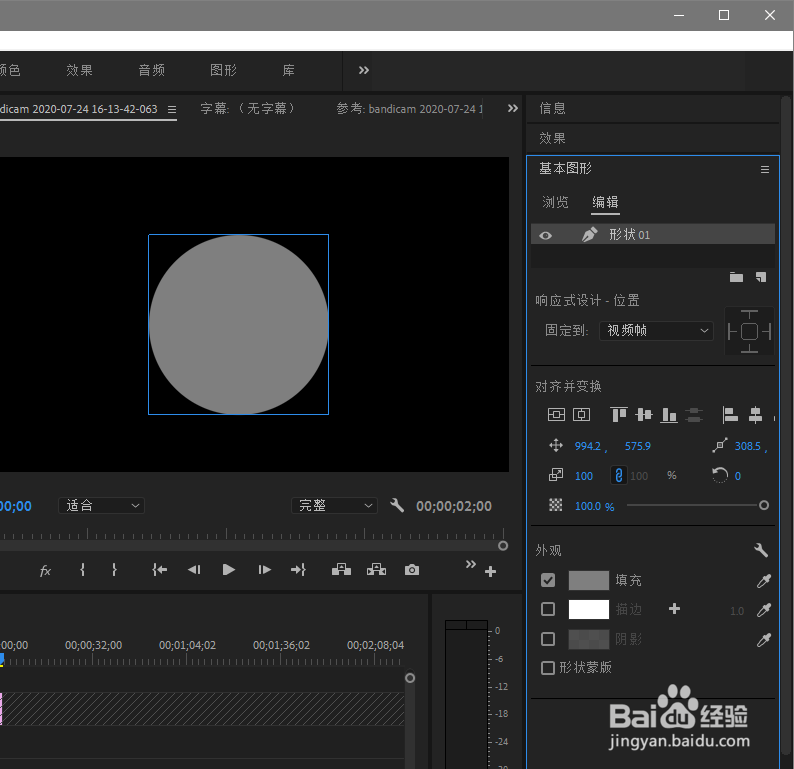The width and height of the screenshot is (794, 769).
Task: Play the sequence
Action: tap(229, 570)
